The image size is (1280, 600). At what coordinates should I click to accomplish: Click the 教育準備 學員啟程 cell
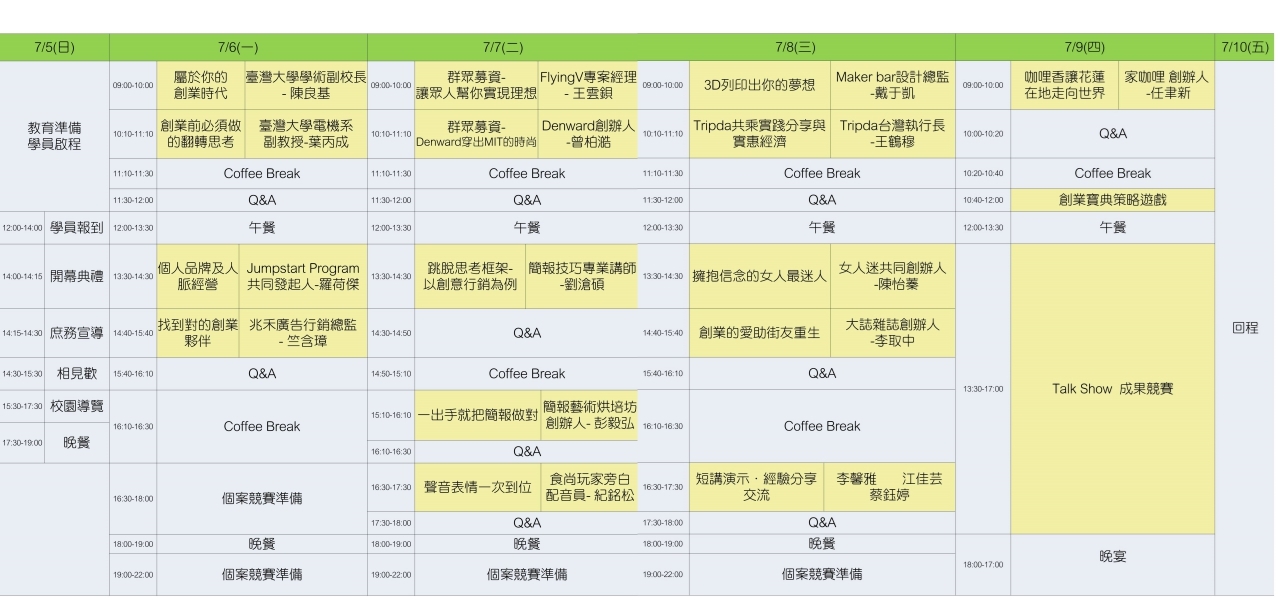[x=54, y=136]
